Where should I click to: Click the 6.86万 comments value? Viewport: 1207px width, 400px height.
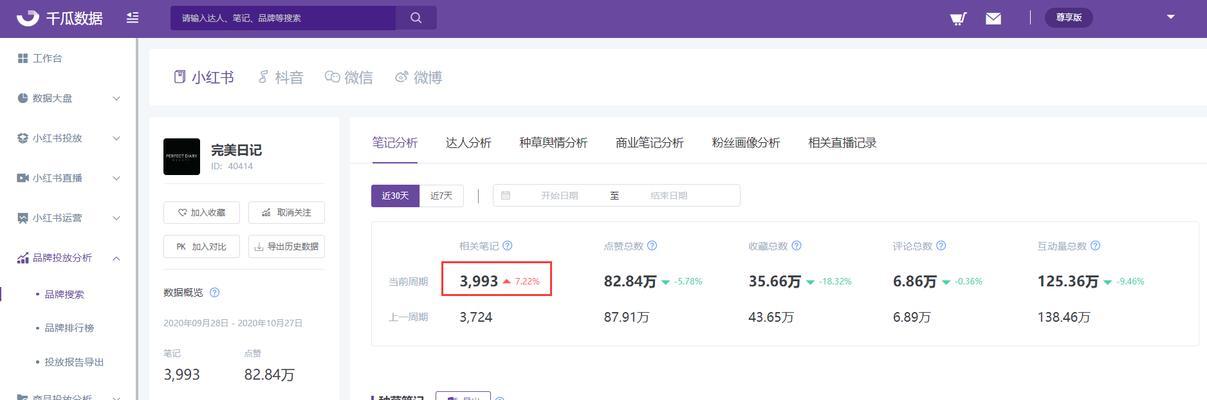915,281
